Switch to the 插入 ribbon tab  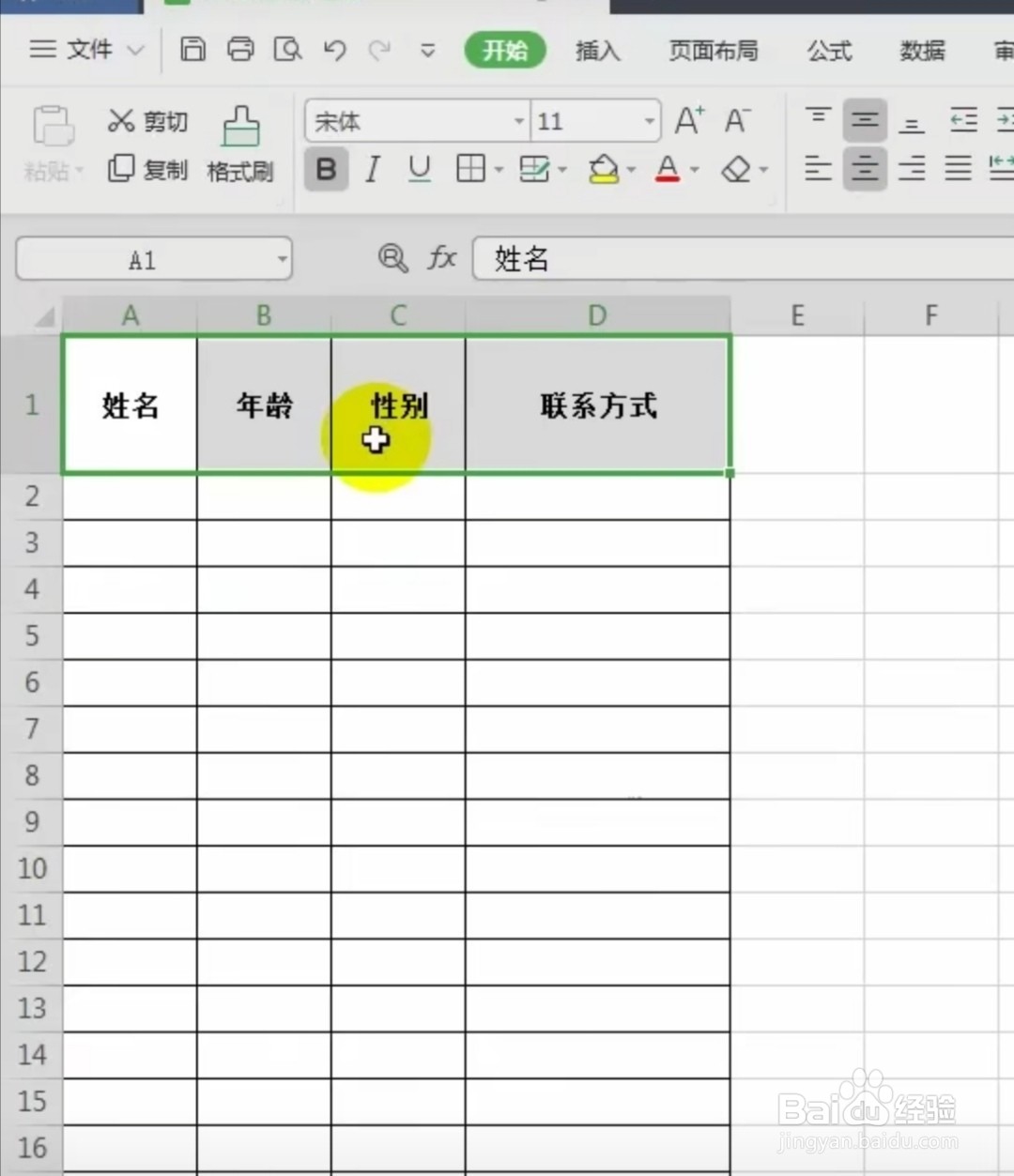tap(598, 51)
